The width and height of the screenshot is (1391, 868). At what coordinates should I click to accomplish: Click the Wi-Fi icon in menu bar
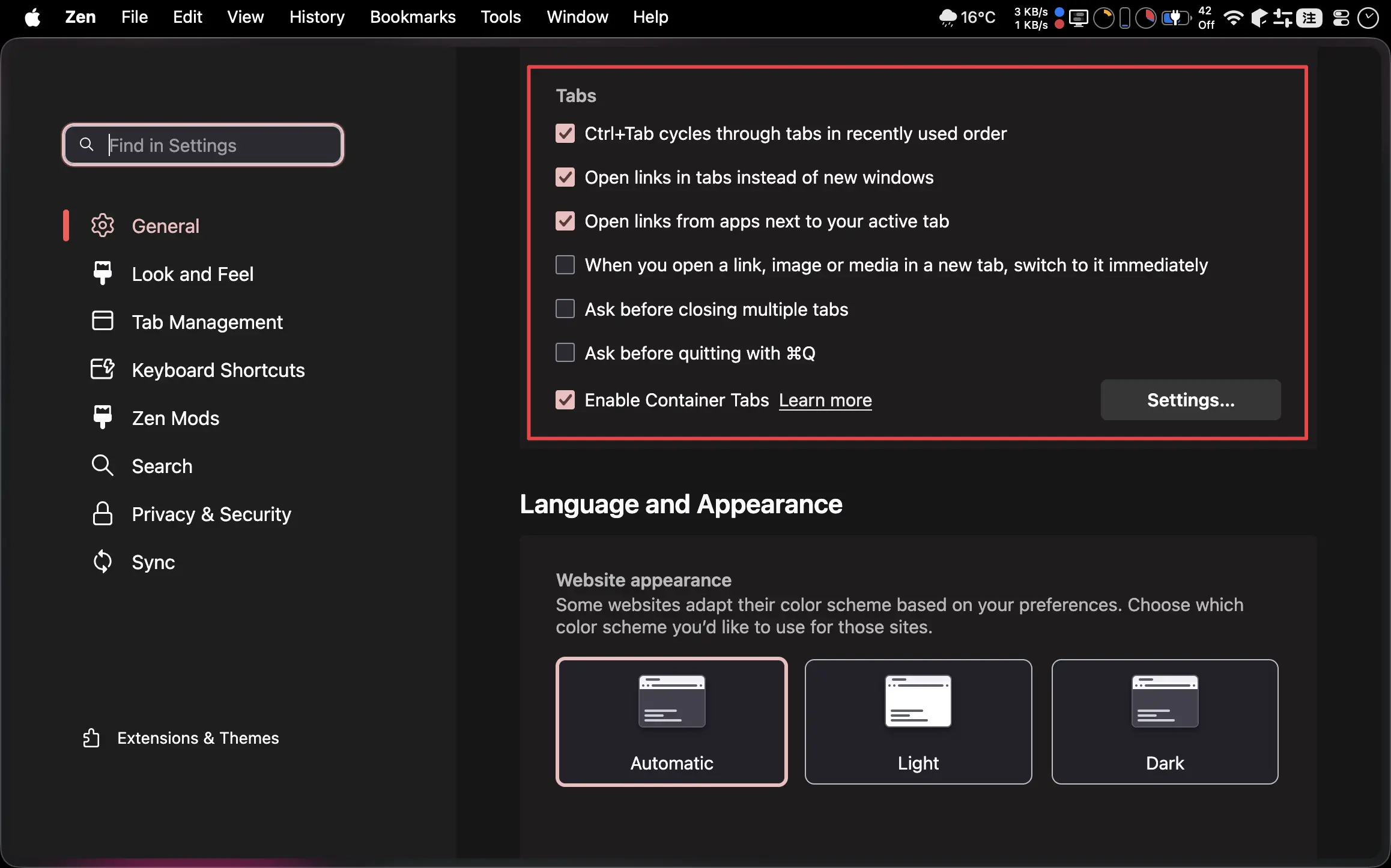coord(1233,17)
